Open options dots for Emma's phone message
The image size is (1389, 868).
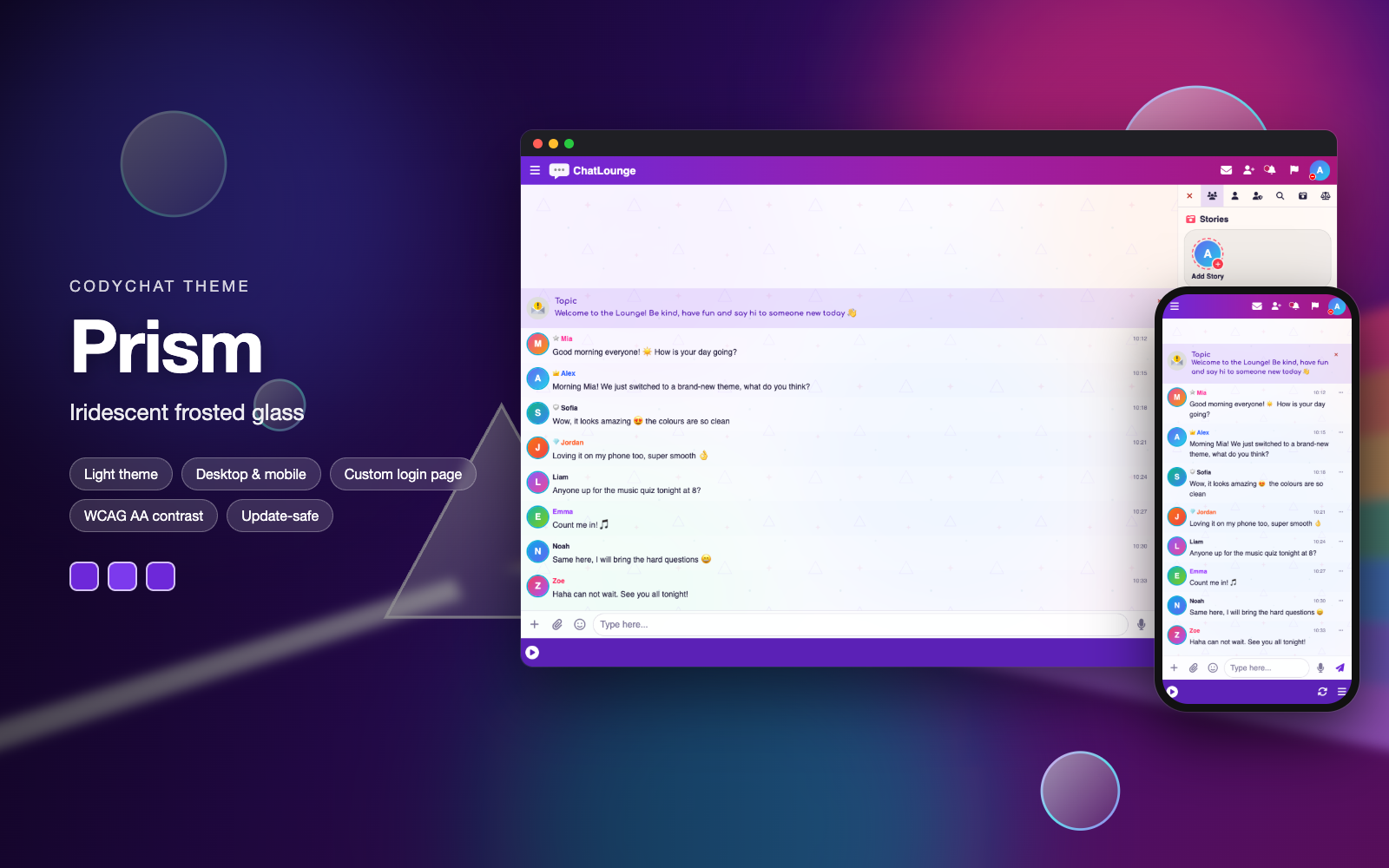click(x=1340, y=571)
